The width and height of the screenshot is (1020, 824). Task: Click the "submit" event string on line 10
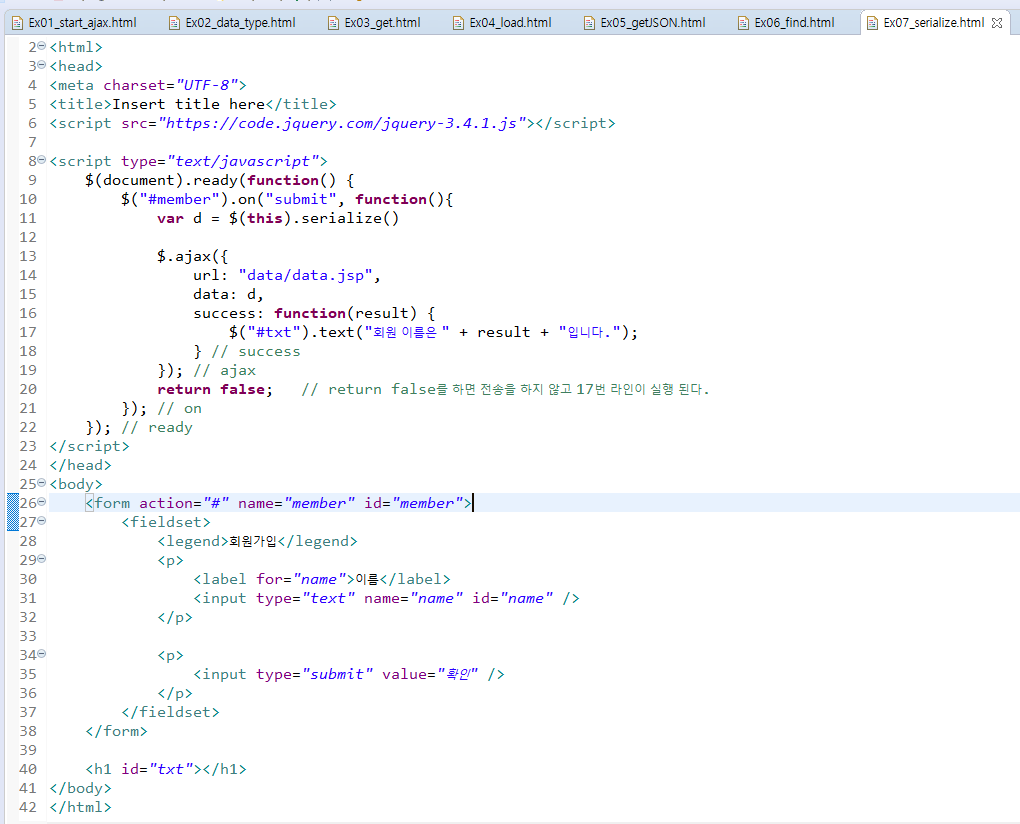[x=301, y=199]
